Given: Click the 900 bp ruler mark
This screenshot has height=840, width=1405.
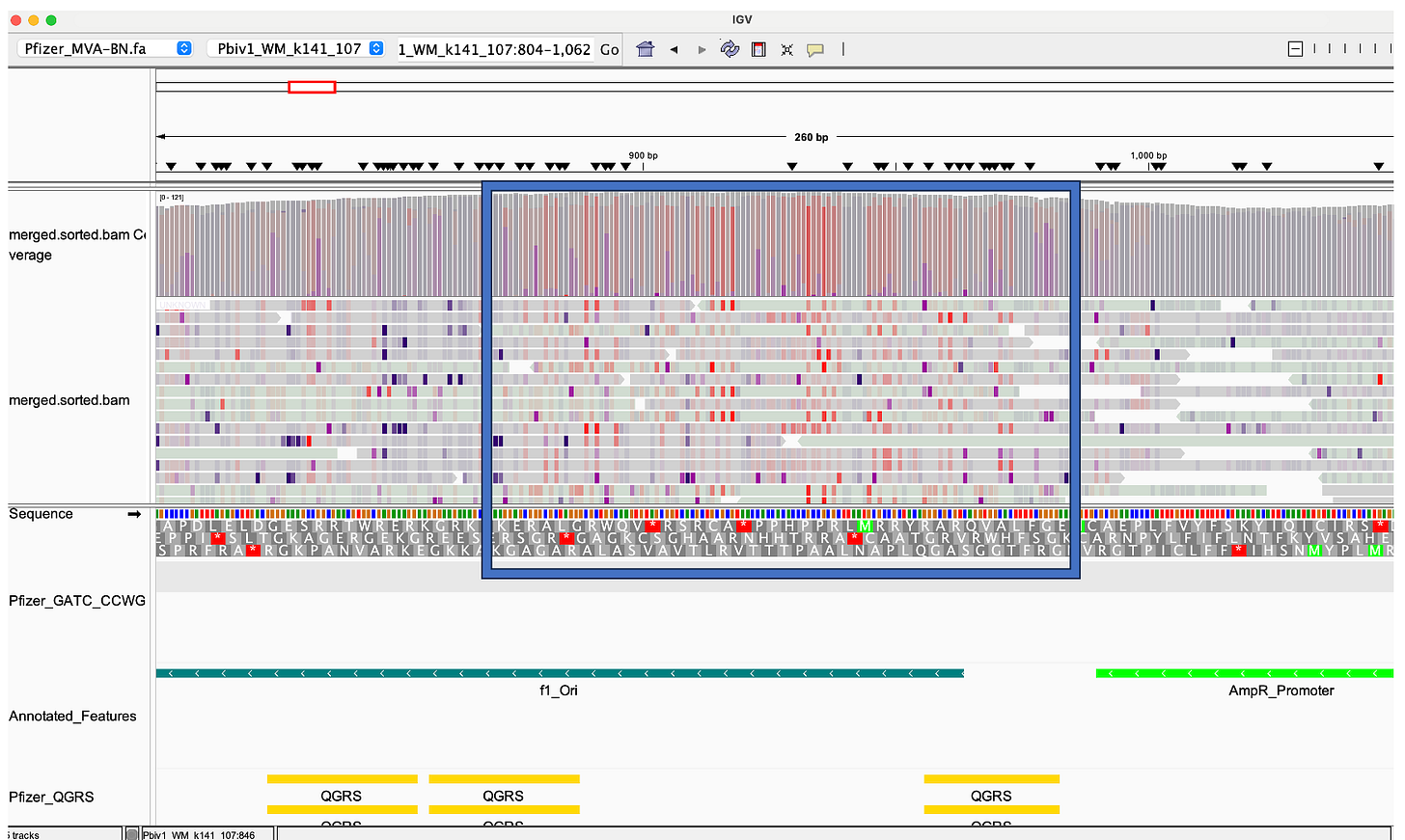Looking at the screenshot, I should (x=643, y=156).
